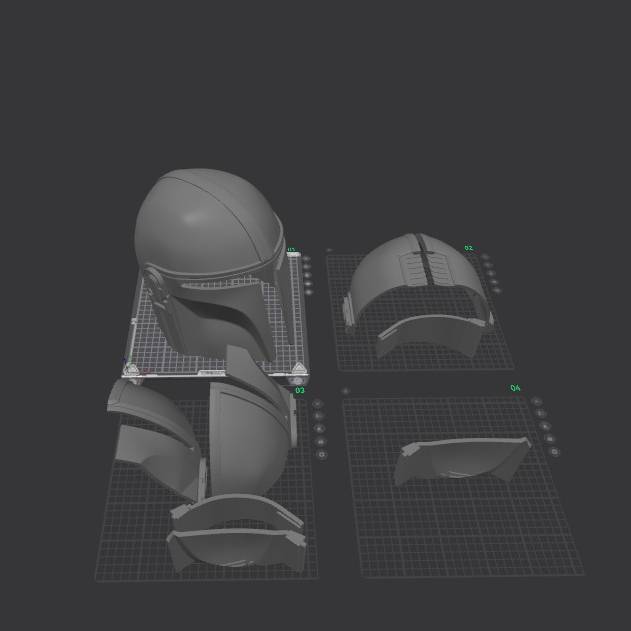Screen dimensions: 631x631
Task: Select the plate number label 02
Action: click(x=468, y=248)
